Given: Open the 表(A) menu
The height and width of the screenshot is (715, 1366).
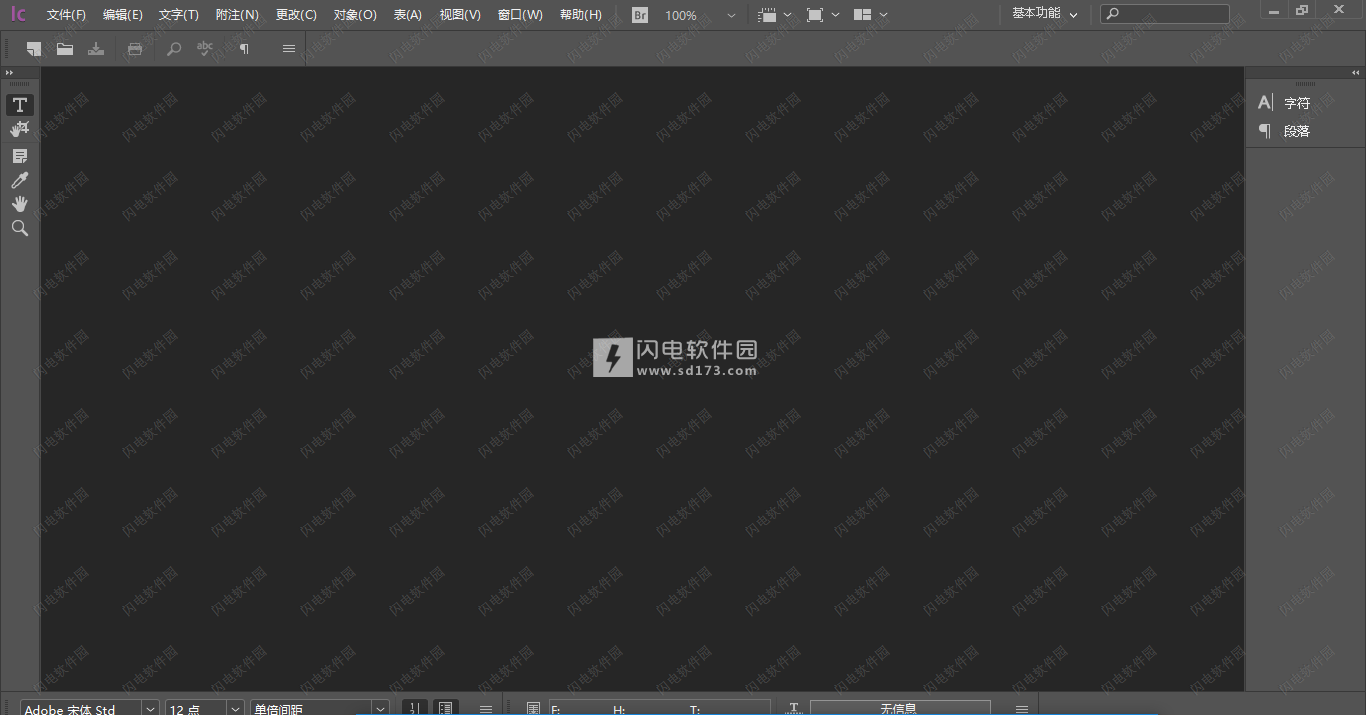Looking at the screenshot, I should (x=408, y=15).
